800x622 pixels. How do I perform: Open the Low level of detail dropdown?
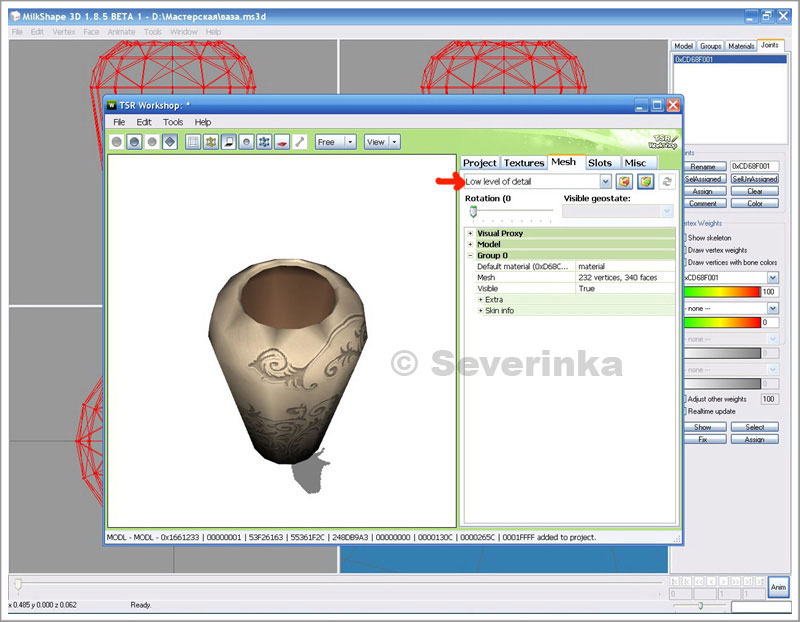point(605,182)
